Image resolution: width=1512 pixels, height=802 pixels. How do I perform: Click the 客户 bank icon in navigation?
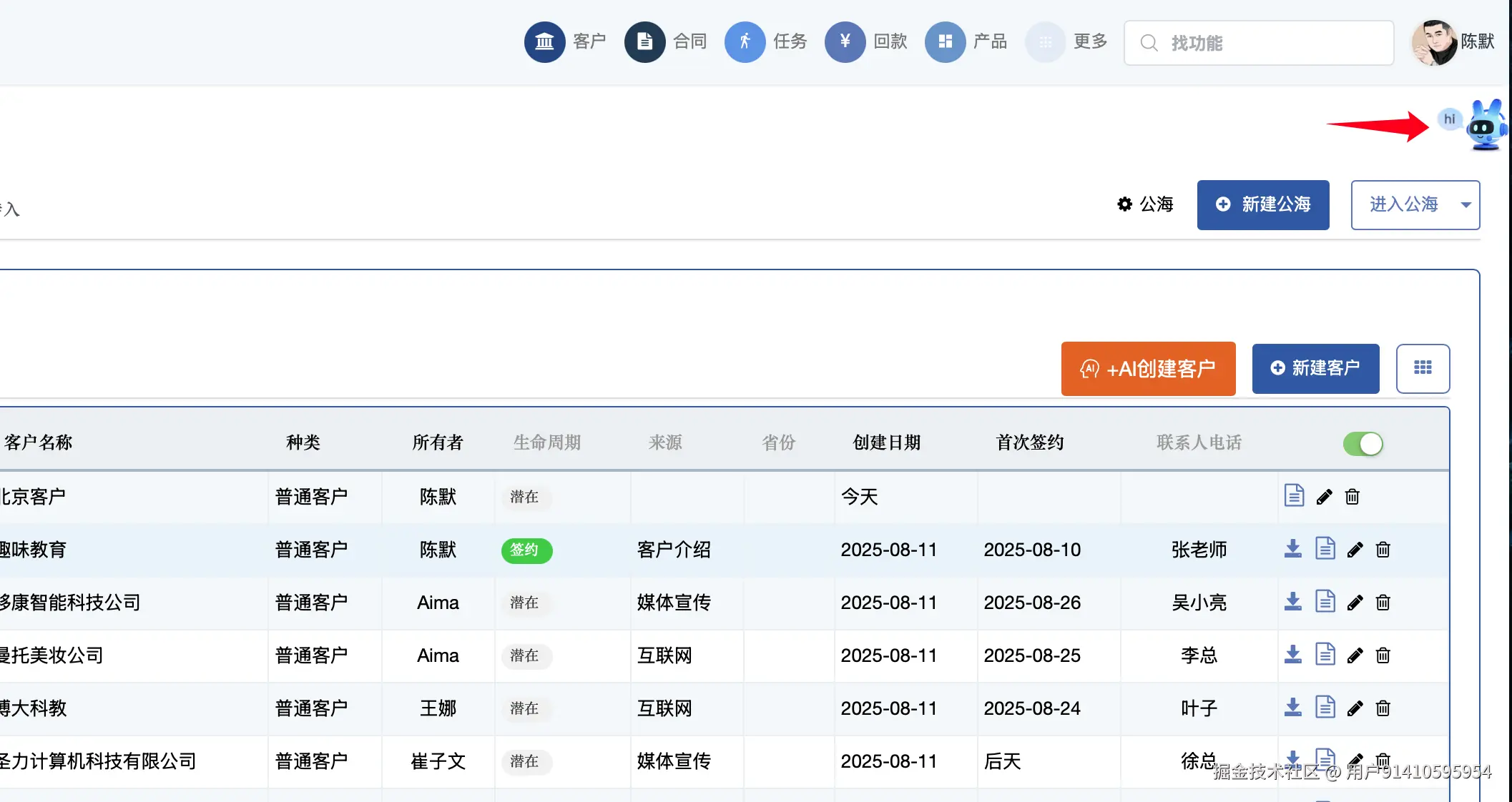tap(544, 41)
